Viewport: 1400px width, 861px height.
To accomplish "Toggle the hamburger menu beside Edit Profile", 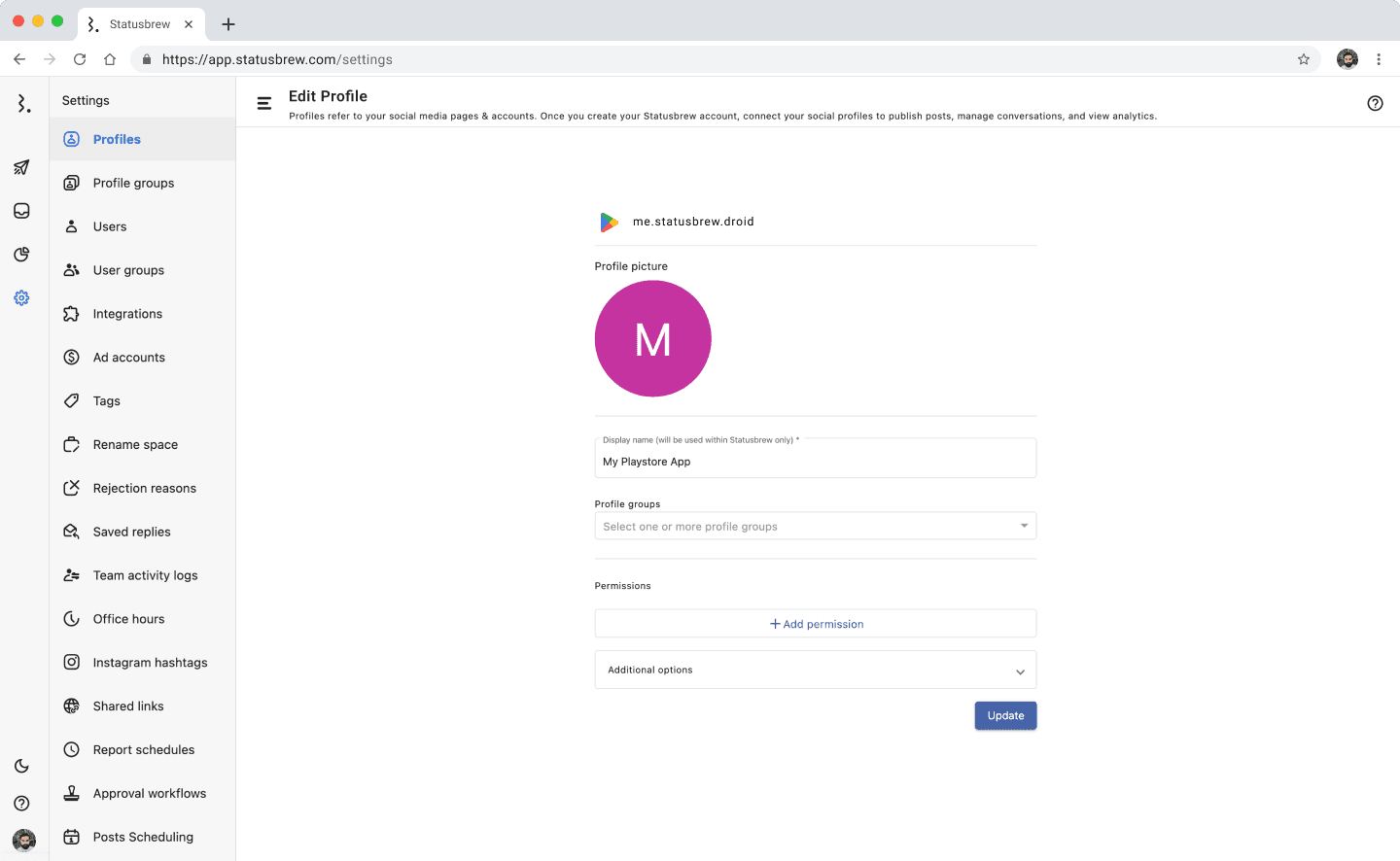I will tap(263, 103).
